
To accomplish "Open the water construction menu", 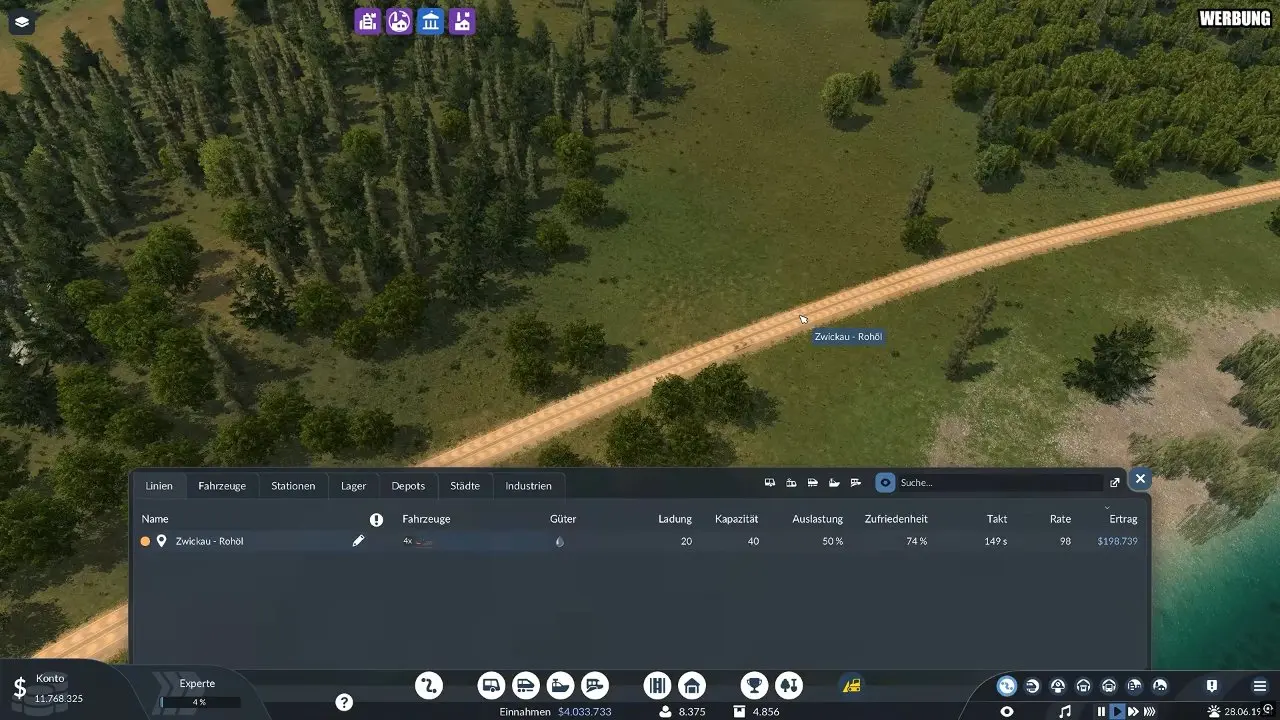I will click(x=561, y=685).
